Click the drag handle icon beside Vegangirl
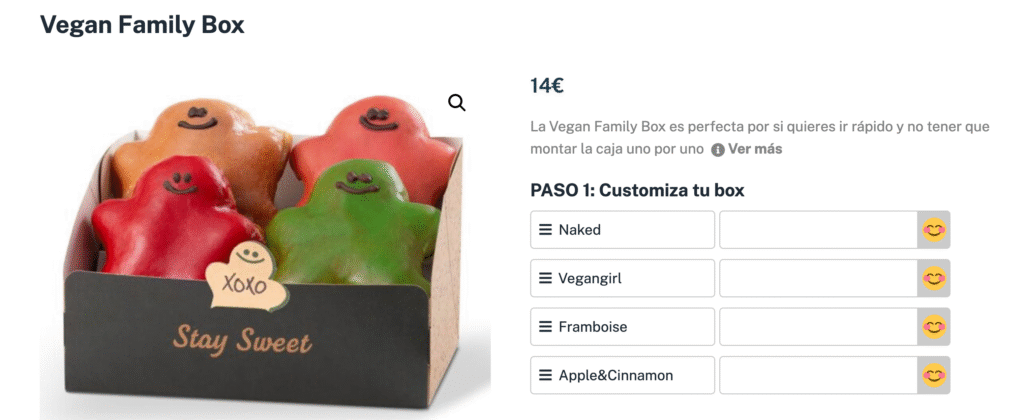The height and width of the screenshot is (420, 1024). click(545, 278)
